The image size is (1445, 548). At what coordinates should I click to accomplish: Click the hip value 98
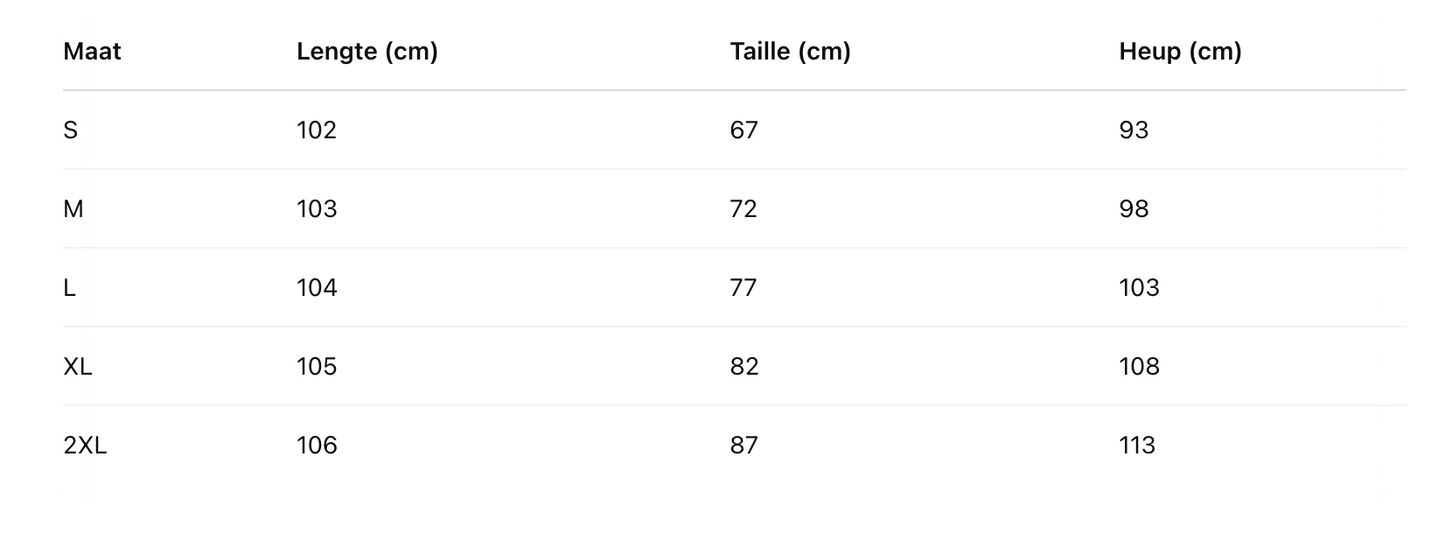point(1134,209)
